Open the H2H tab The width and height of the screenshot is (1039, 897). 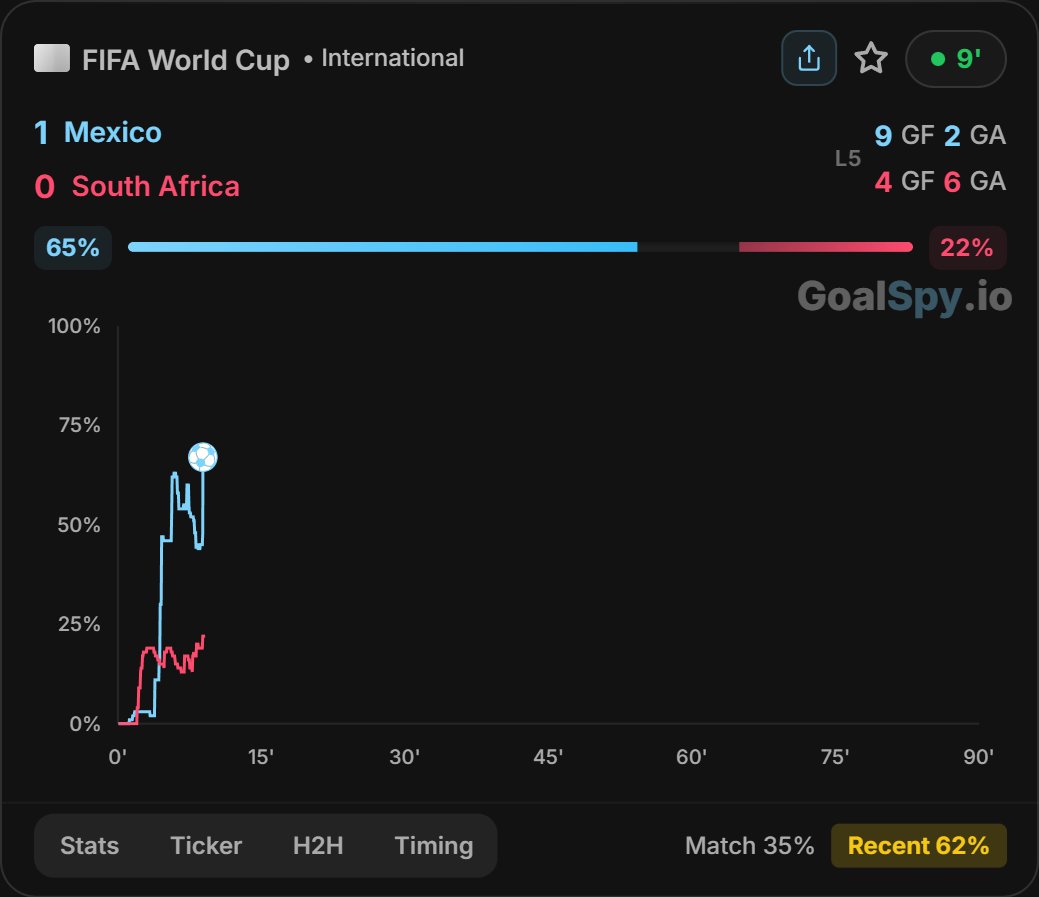(318, 846)
